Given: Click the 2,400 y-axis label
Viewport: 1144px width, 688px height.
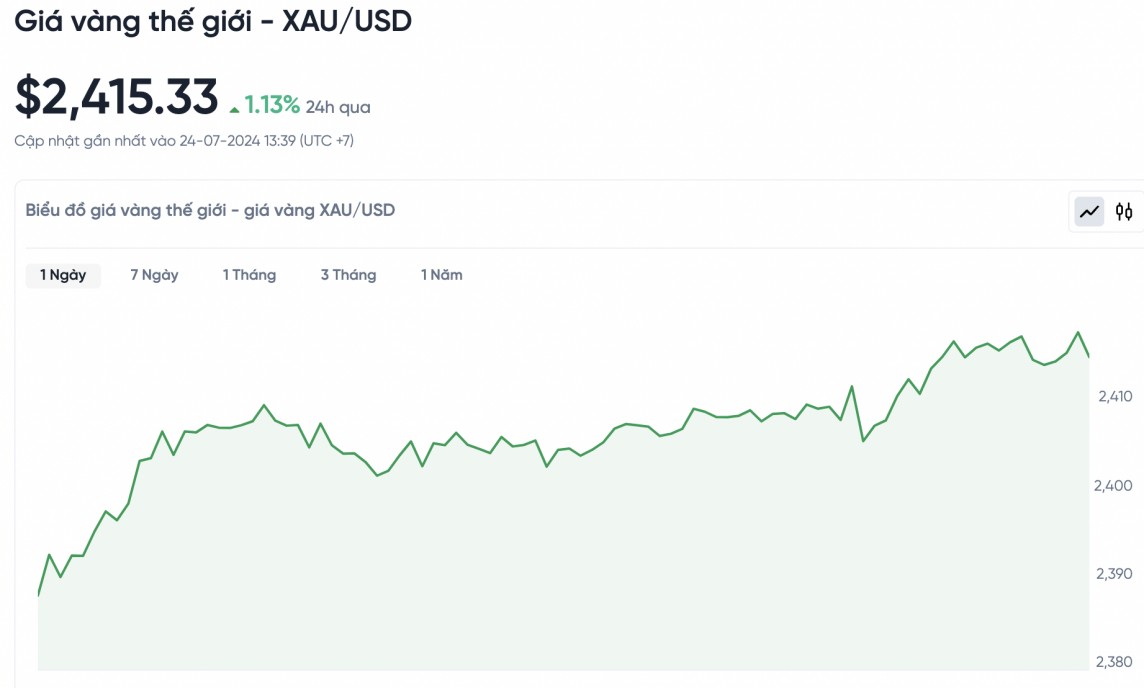Looking at the screenshot, I should (x=1114, y=486).
